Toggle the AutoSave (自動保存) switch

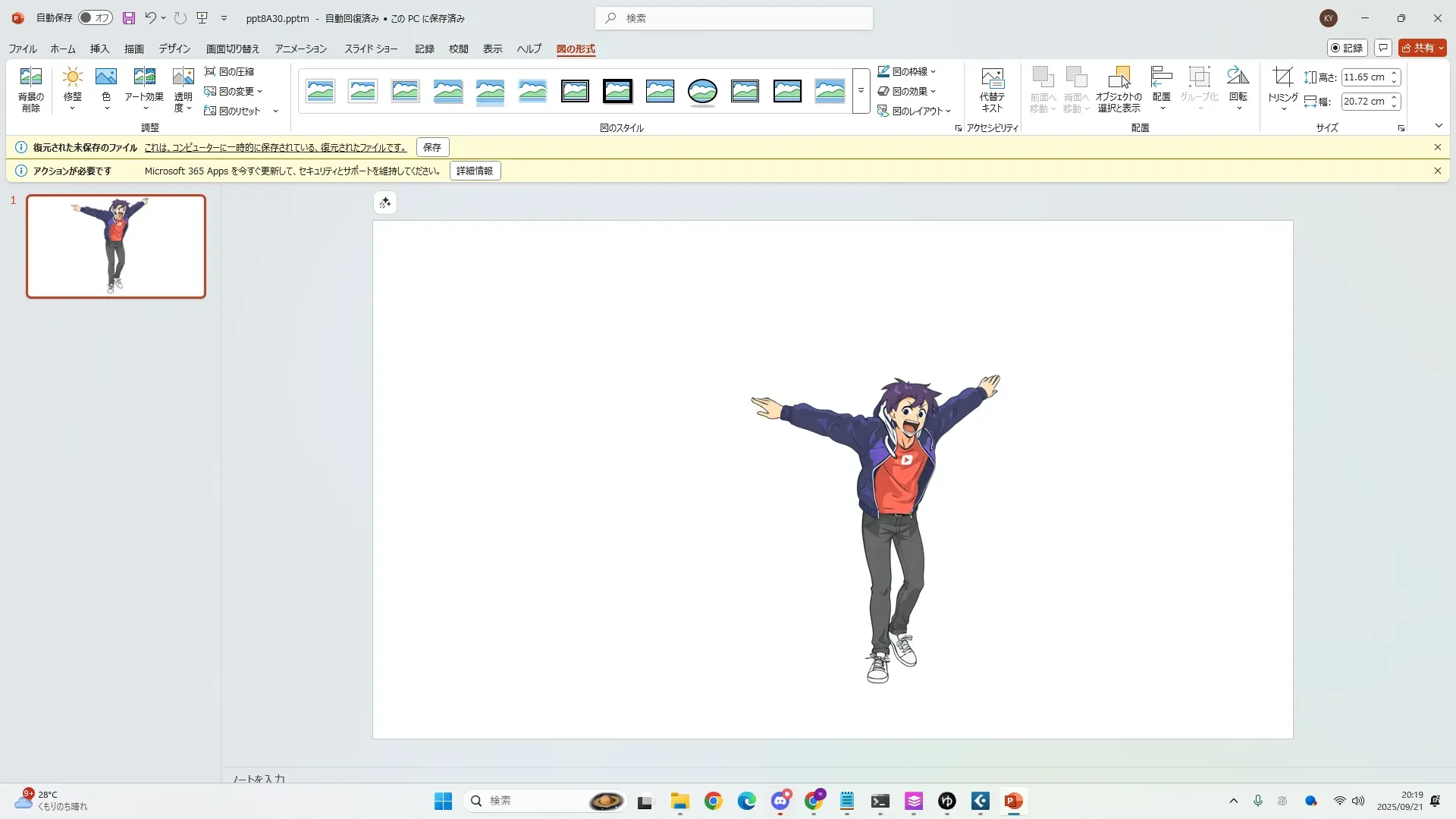(x=96, y=17)
